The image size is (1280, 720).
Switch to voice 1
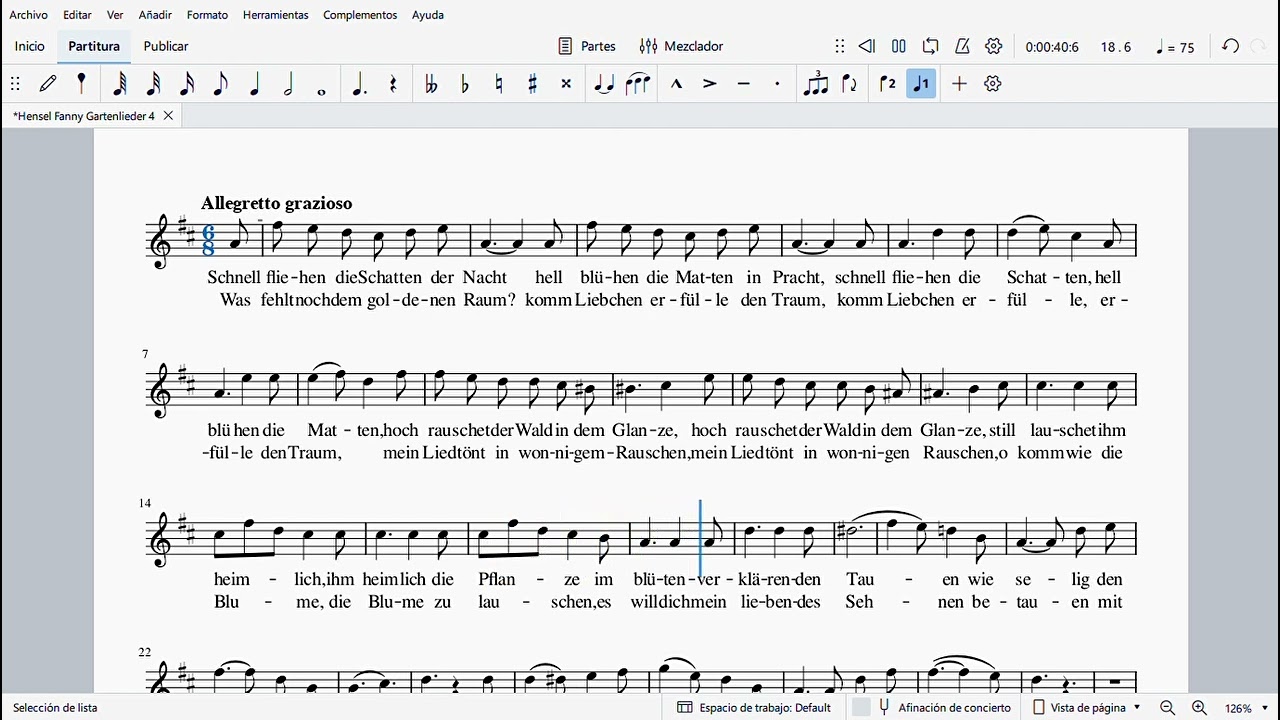[x=921, y=84]
